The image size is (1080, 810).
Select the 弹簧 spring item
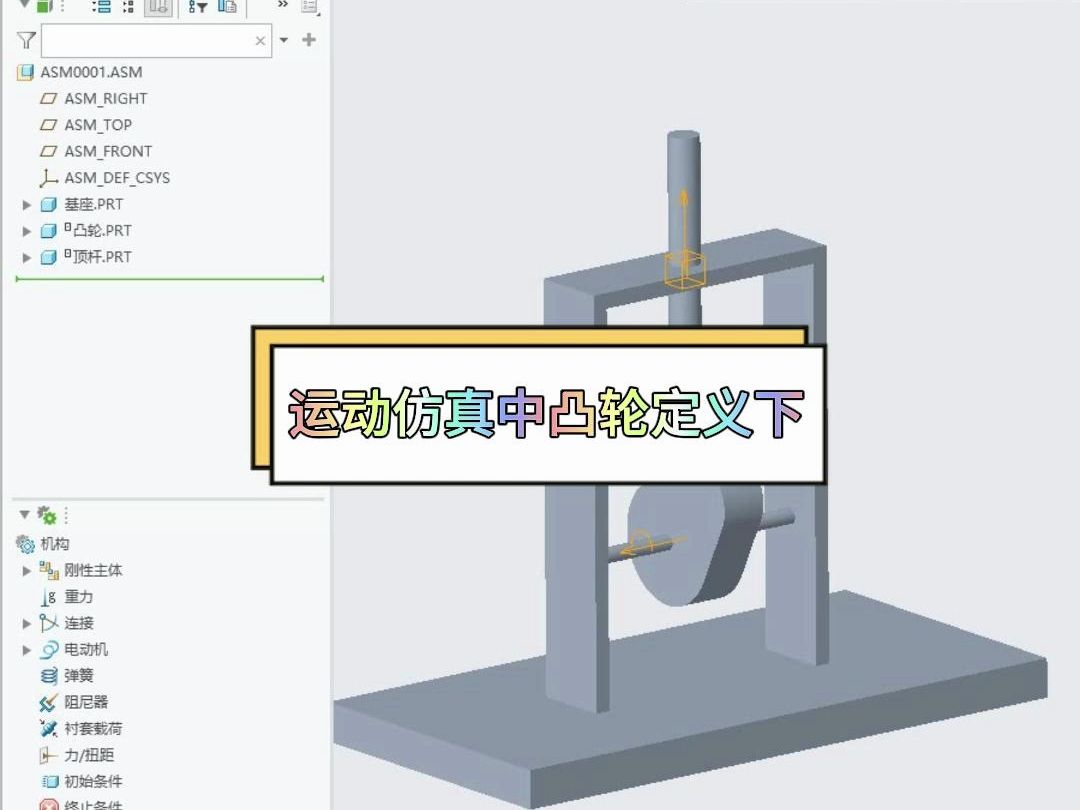78,676
